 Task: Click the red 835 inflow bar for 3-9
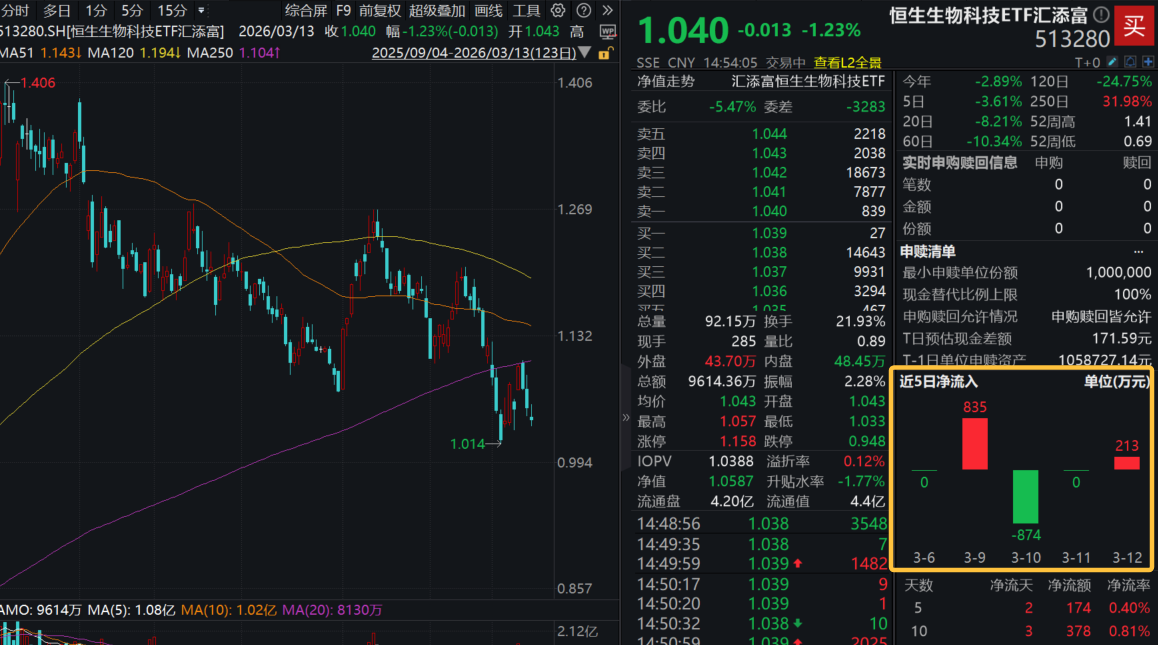pos(975,443)
